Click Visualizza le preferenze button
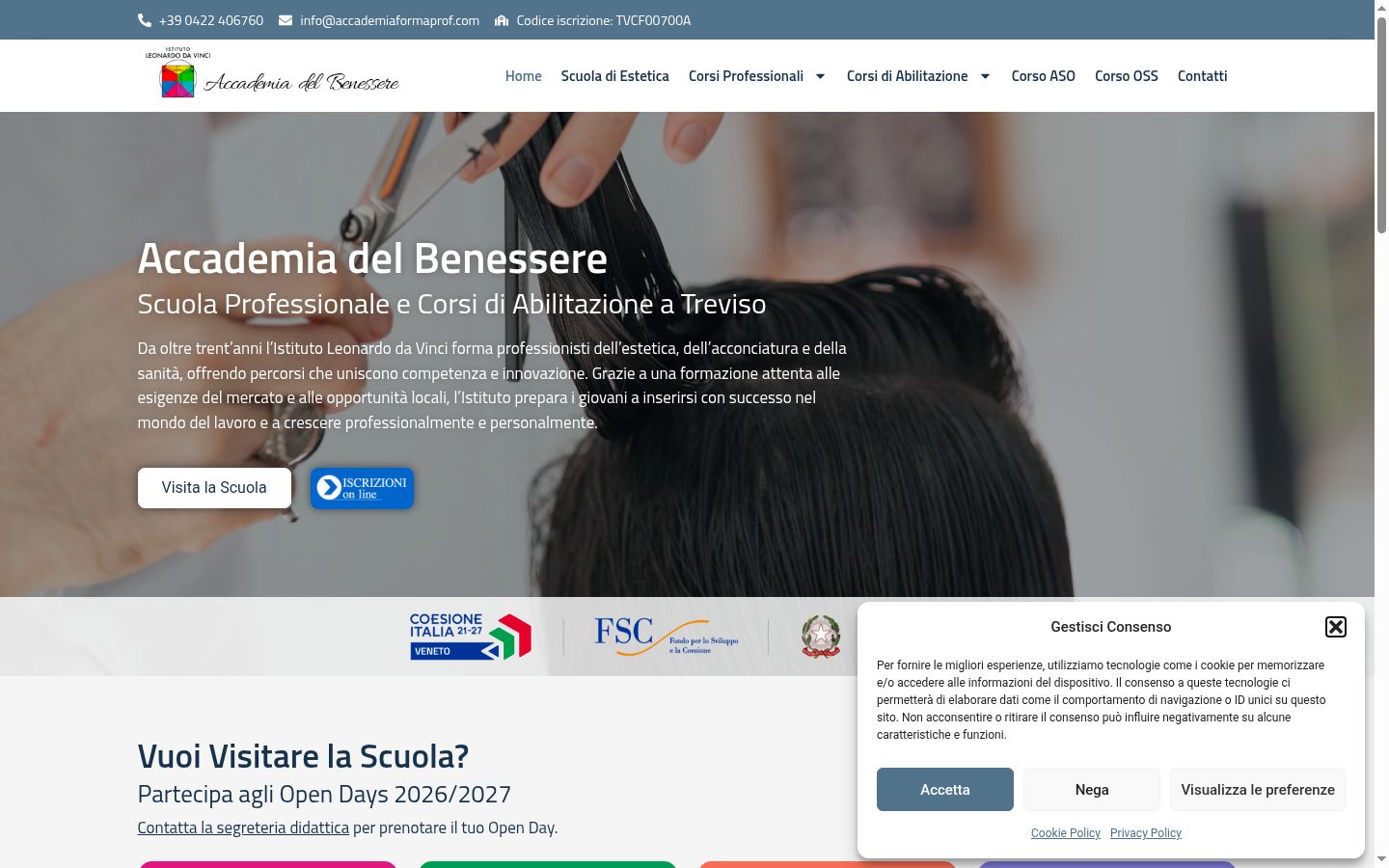 [x=1258, y=790]
